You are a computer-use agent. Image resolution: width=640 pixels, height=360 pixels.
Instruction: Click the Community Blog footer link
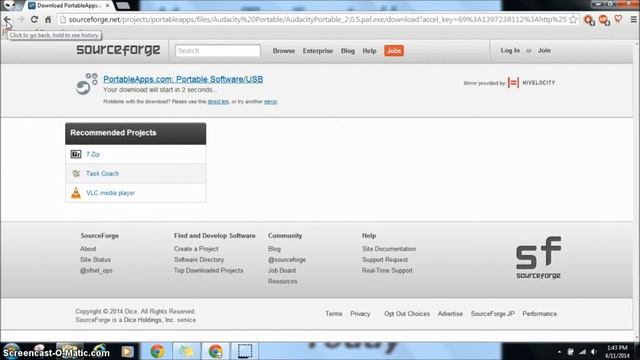(x=274, y=249)
